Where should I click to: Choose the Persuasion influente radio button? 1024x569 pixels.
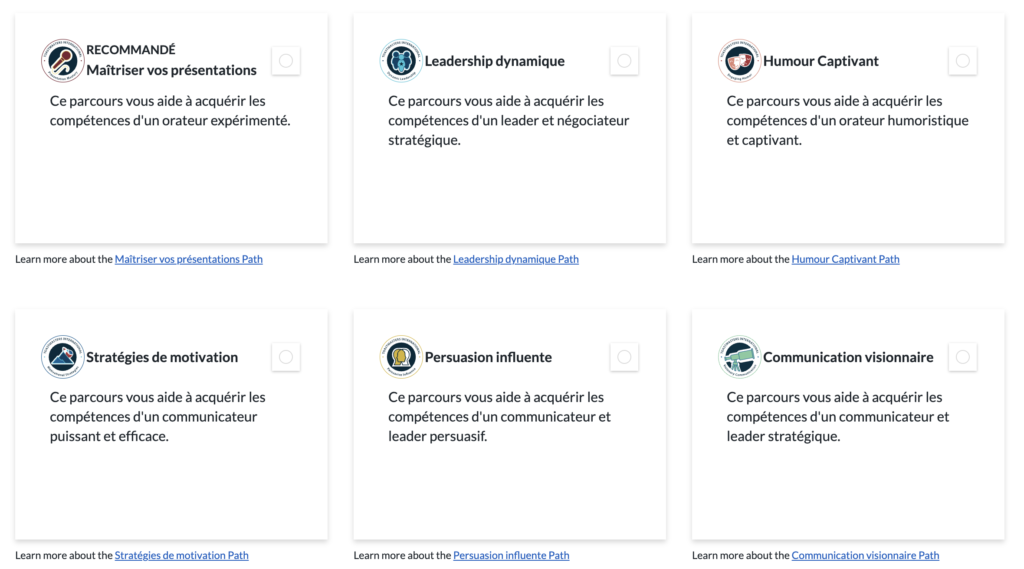pyautogui.click(x=624, y=357)
